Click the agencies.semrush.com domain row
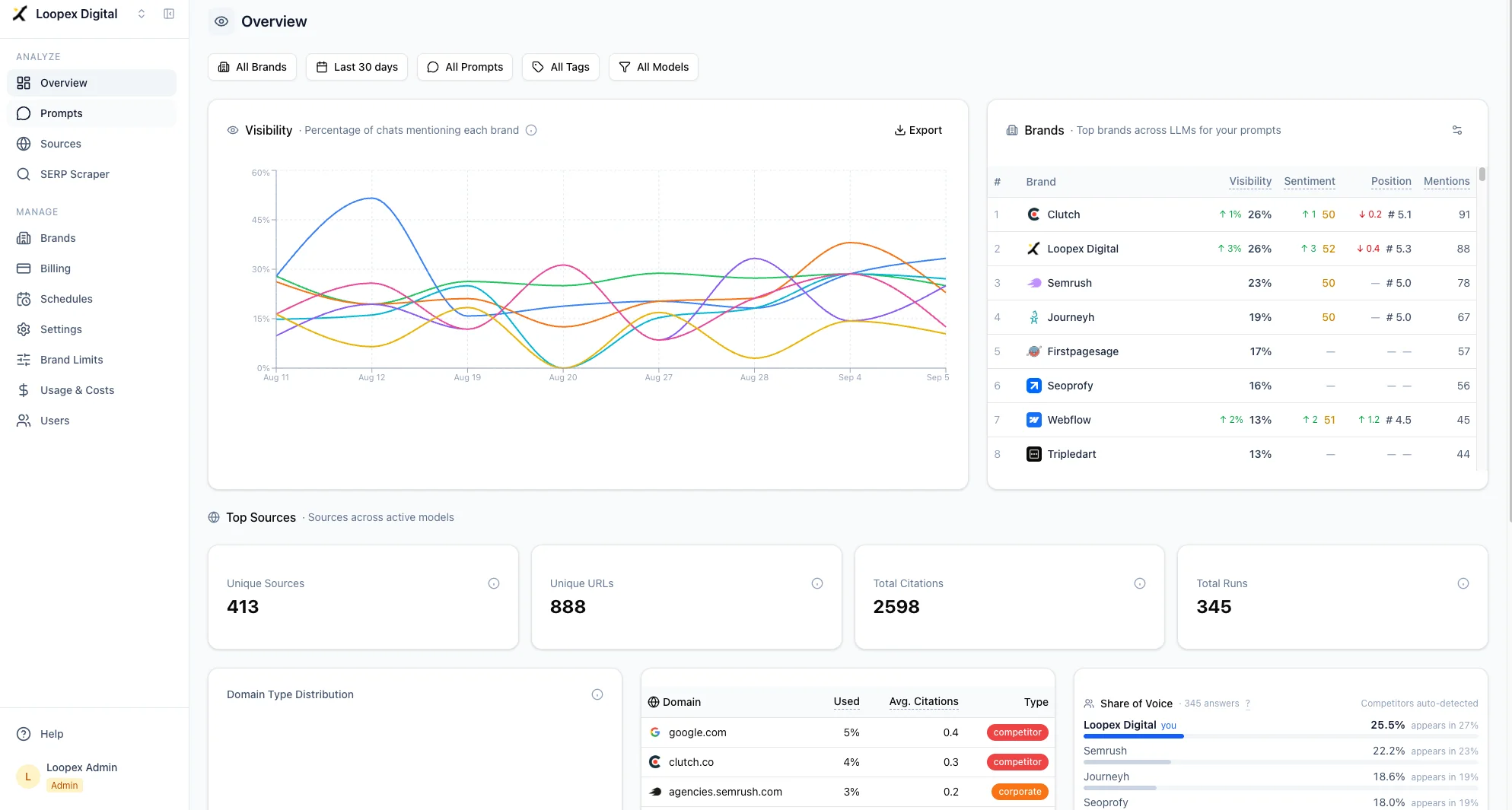Image resolution: width=1512 pixels, height=810 pixels. 848,792
